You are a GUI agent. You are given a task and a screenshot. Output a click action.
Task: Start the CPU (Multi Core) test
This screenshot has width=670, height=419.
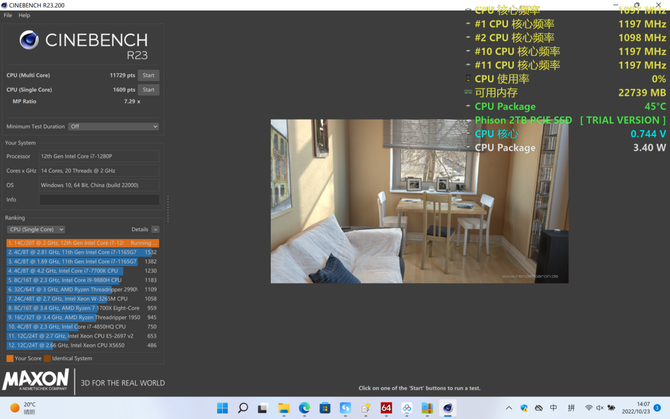(x=149, y=75)
